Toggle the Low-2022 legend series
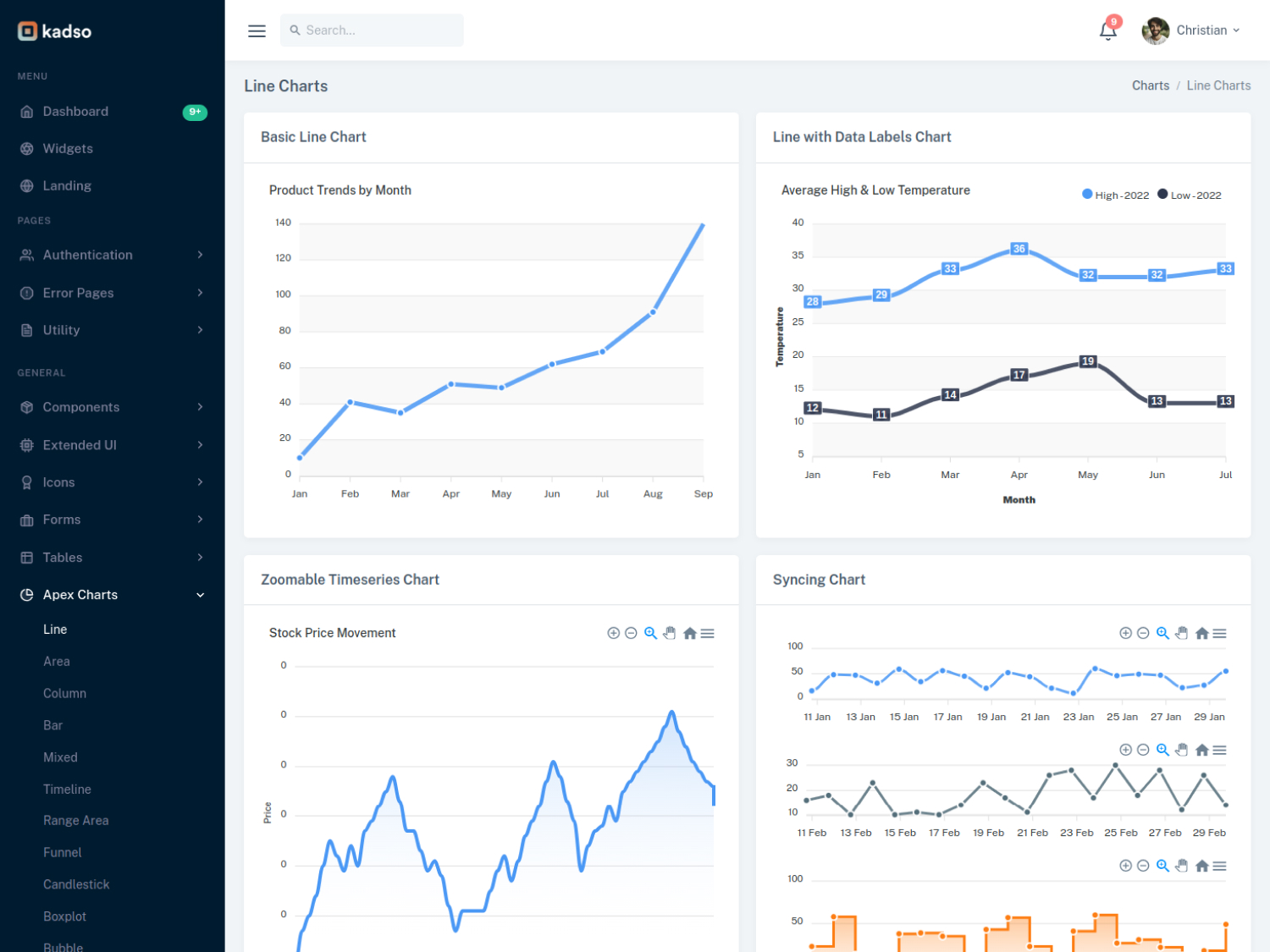The image size is (1270, 952). (1190, 195)
